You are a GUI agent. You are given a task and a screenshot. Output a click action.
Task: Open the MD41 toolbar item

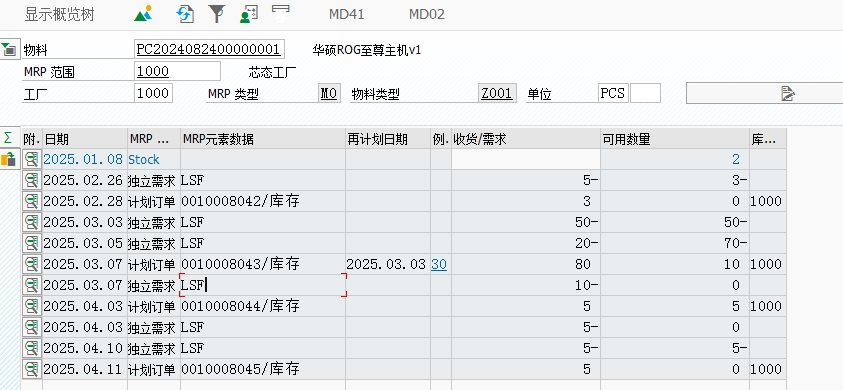pyautogui.click(x=346, y=15)
